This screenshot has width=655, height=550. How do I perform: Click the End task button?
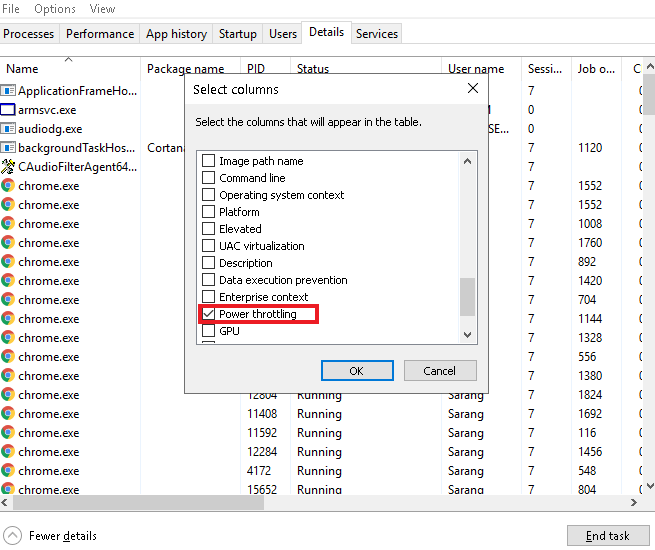[608, 535]
